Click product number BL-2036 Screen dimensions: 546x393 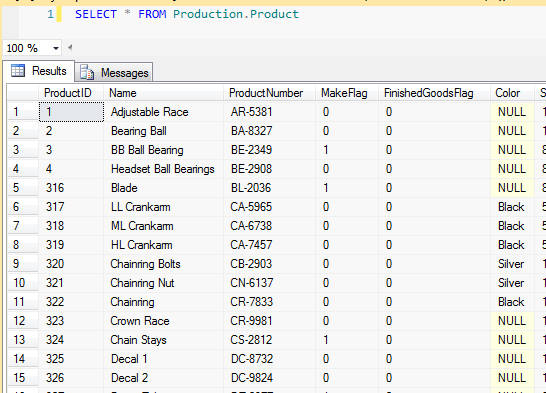[x=269, y=188]
